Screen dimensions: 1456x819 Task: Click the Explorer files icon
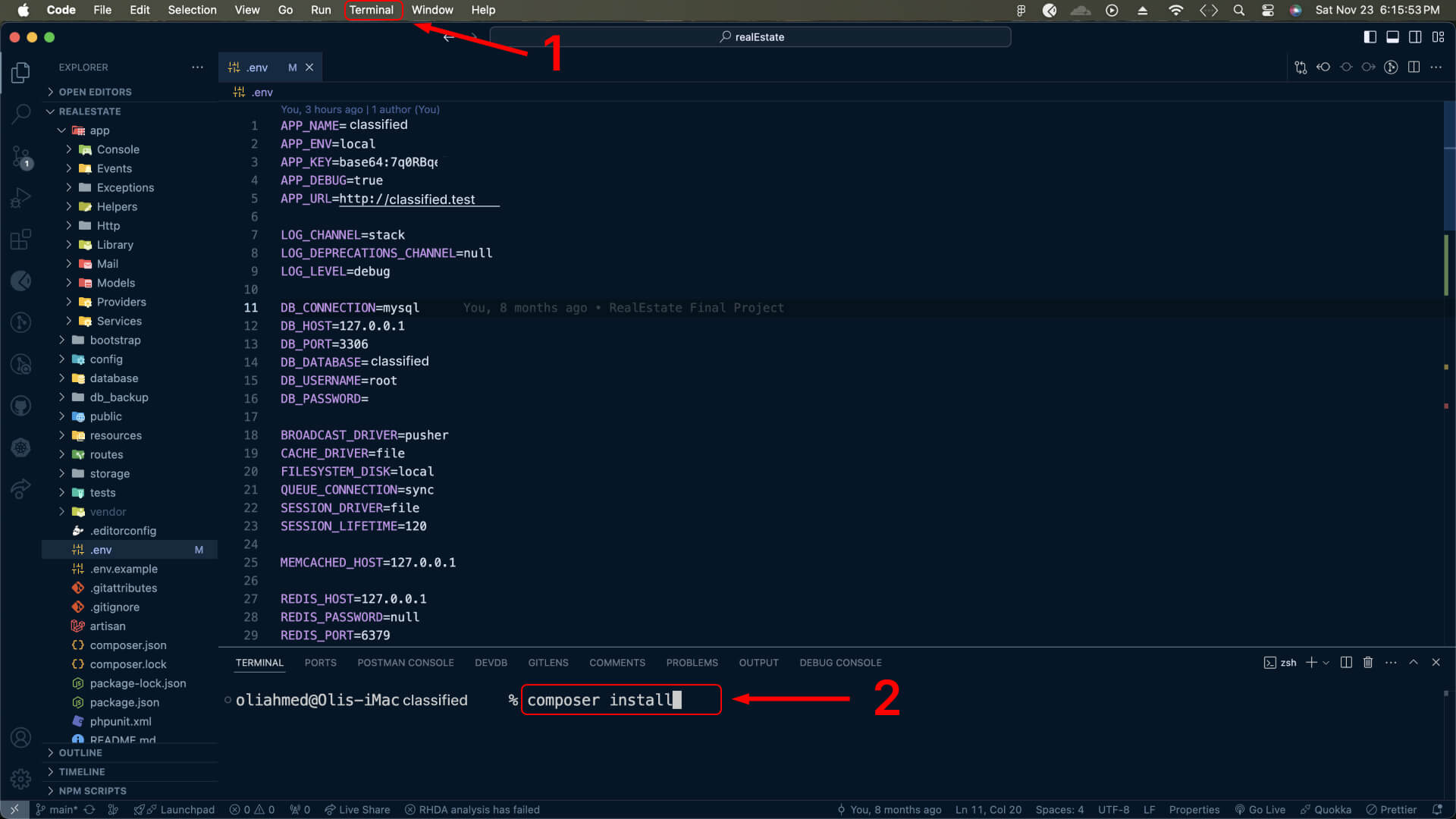[21, 72]
